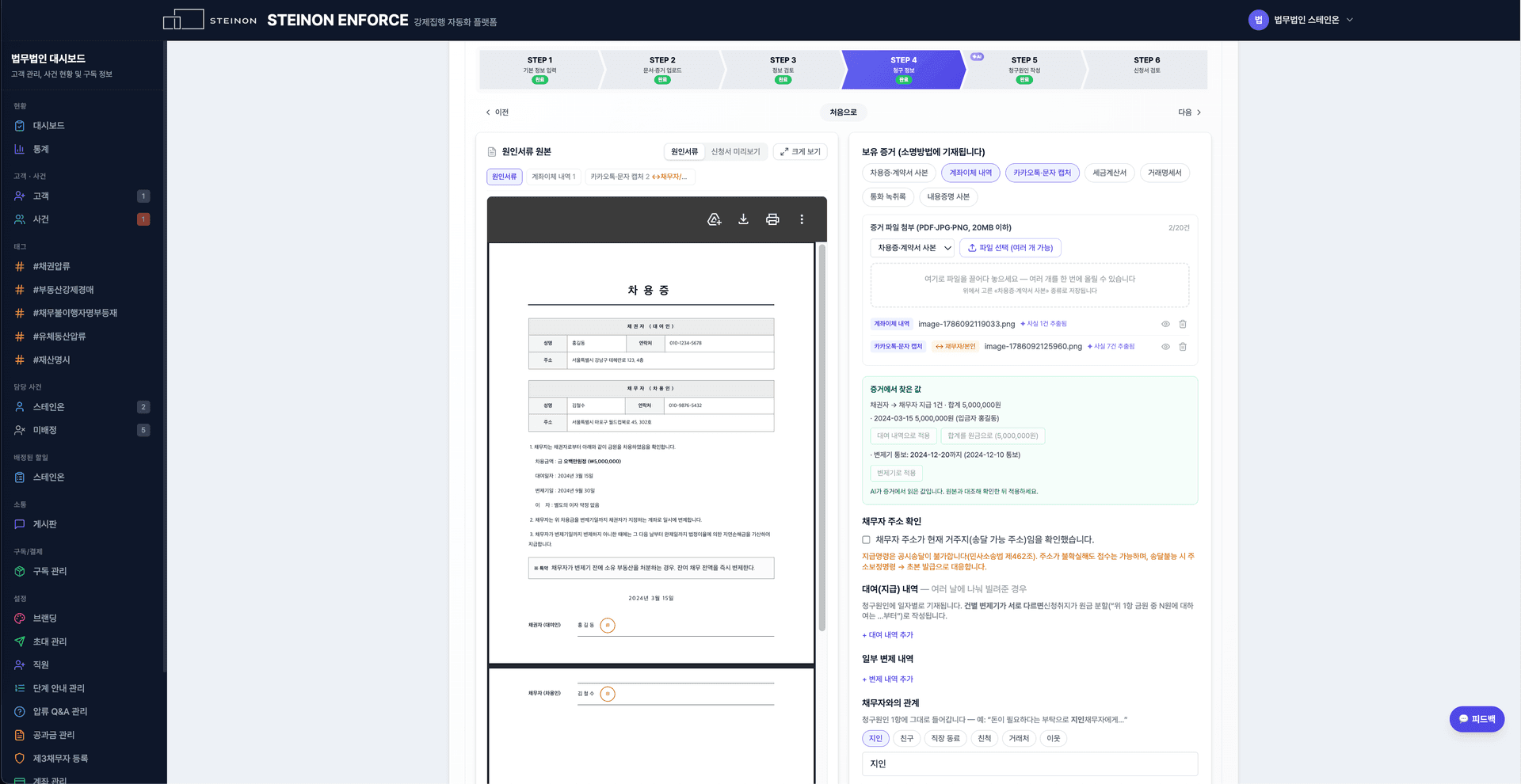Image resolution: width=1521 pixels, height=784 pixels.
Task: Click the 크게 보기 button
Action: 800,152
